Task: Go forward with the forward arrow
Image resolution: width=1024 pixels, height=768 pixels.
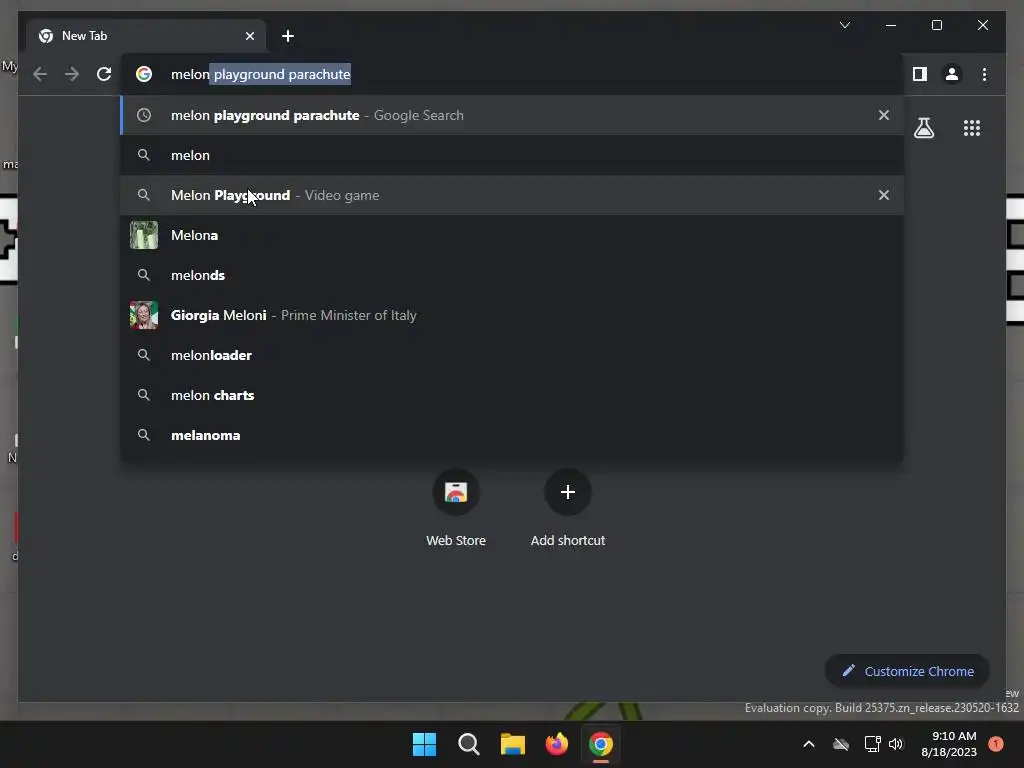Action: point(72,74)
